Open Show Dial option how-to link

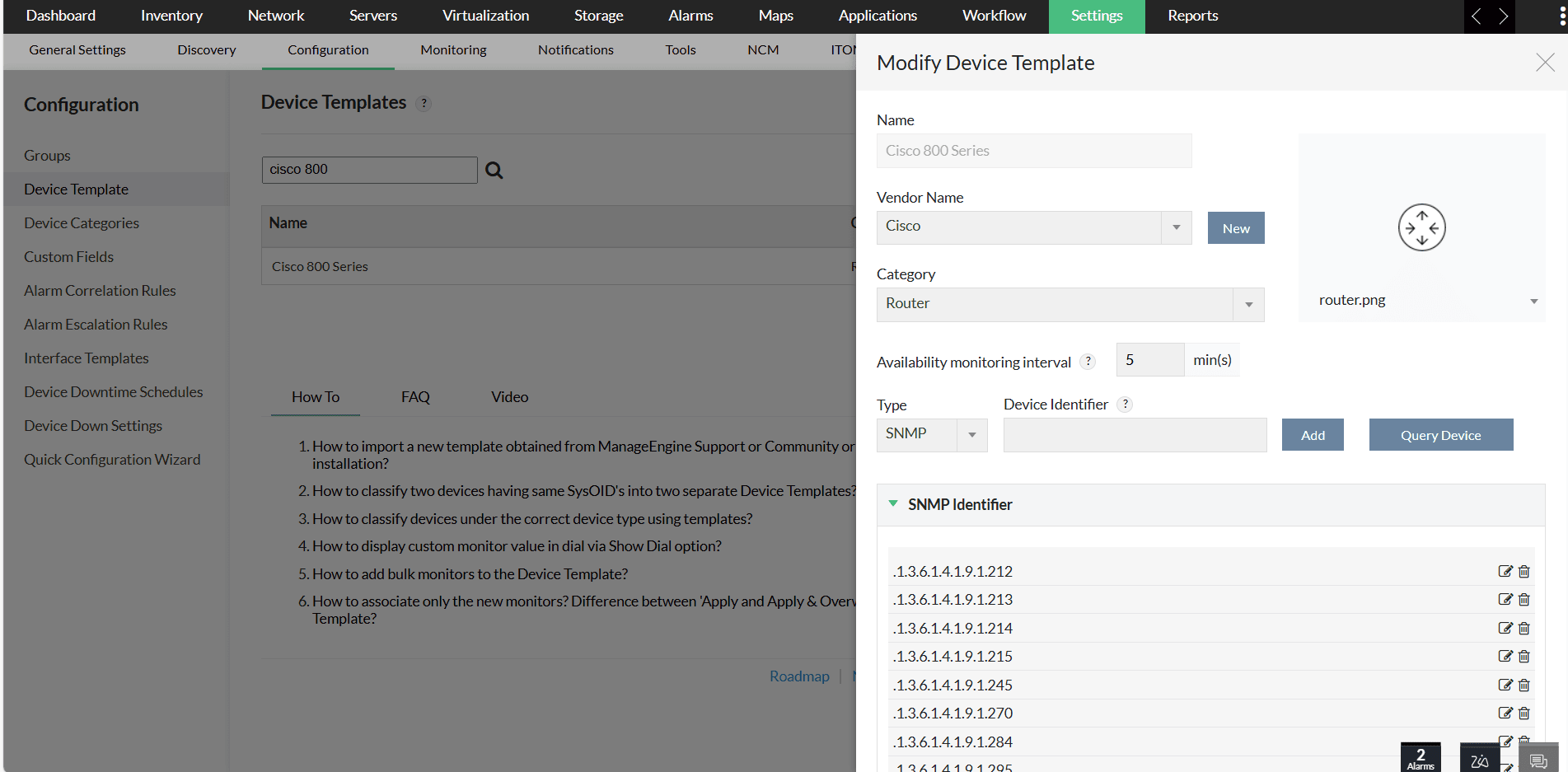[x=517, y=546]
